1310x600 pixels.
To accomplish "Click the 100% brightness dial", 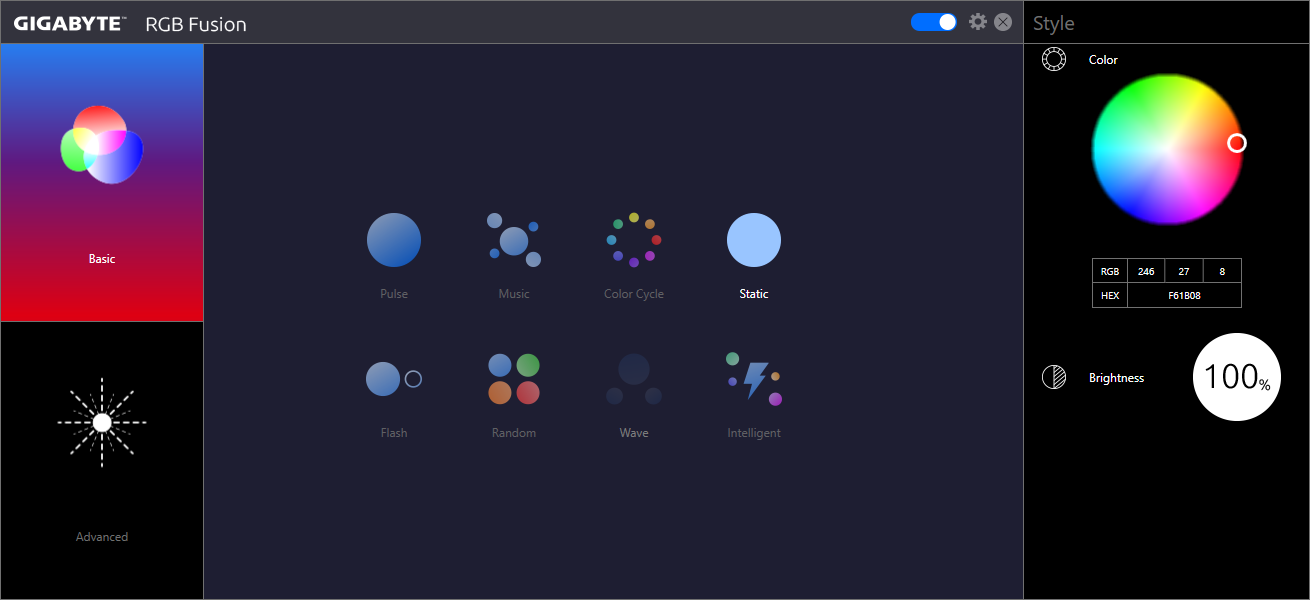I will [1237, 377].
